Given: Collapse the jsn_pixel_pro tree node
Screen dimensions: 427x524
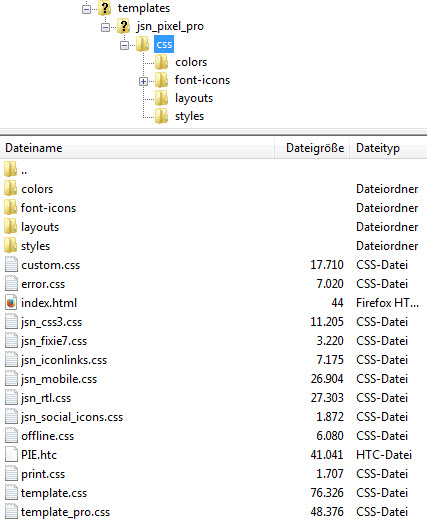Looking at the screenshot, I should click(105, 27).
